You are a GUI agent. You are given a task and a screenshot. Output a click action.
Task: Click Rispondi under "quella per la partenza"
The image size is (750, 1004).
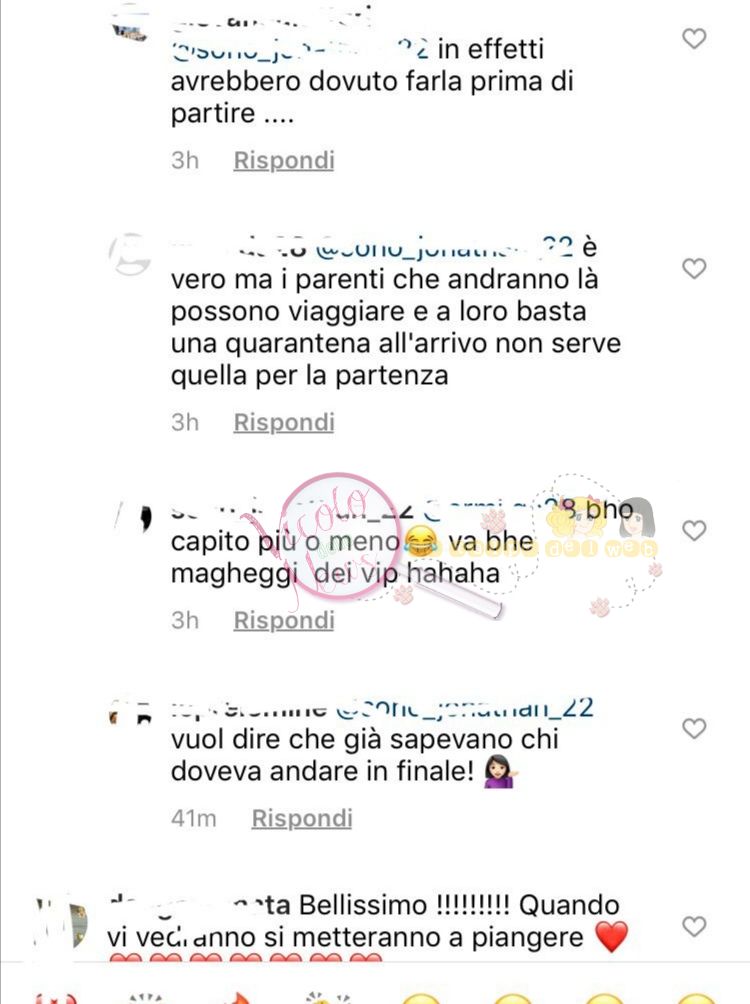click(x=284, y=423)
